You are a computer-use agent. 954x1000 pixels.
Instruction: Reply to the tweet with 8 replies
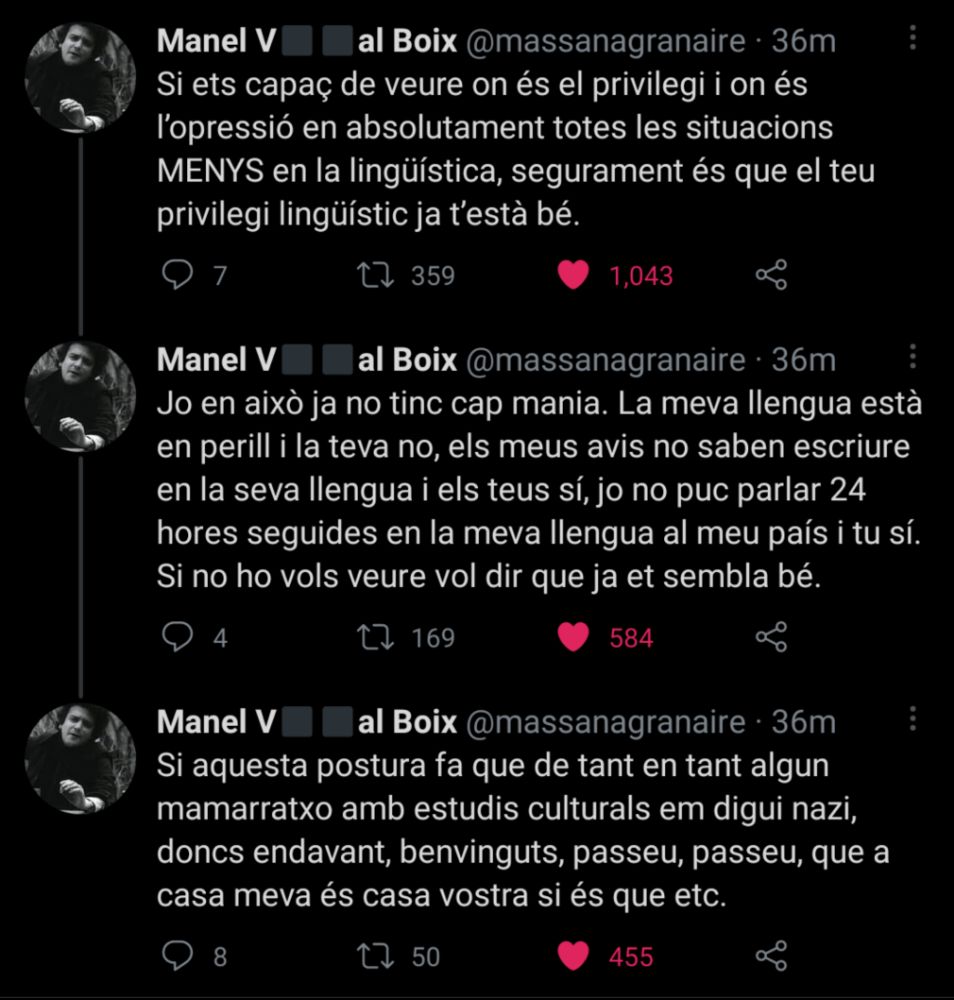(x=177, y=956)
